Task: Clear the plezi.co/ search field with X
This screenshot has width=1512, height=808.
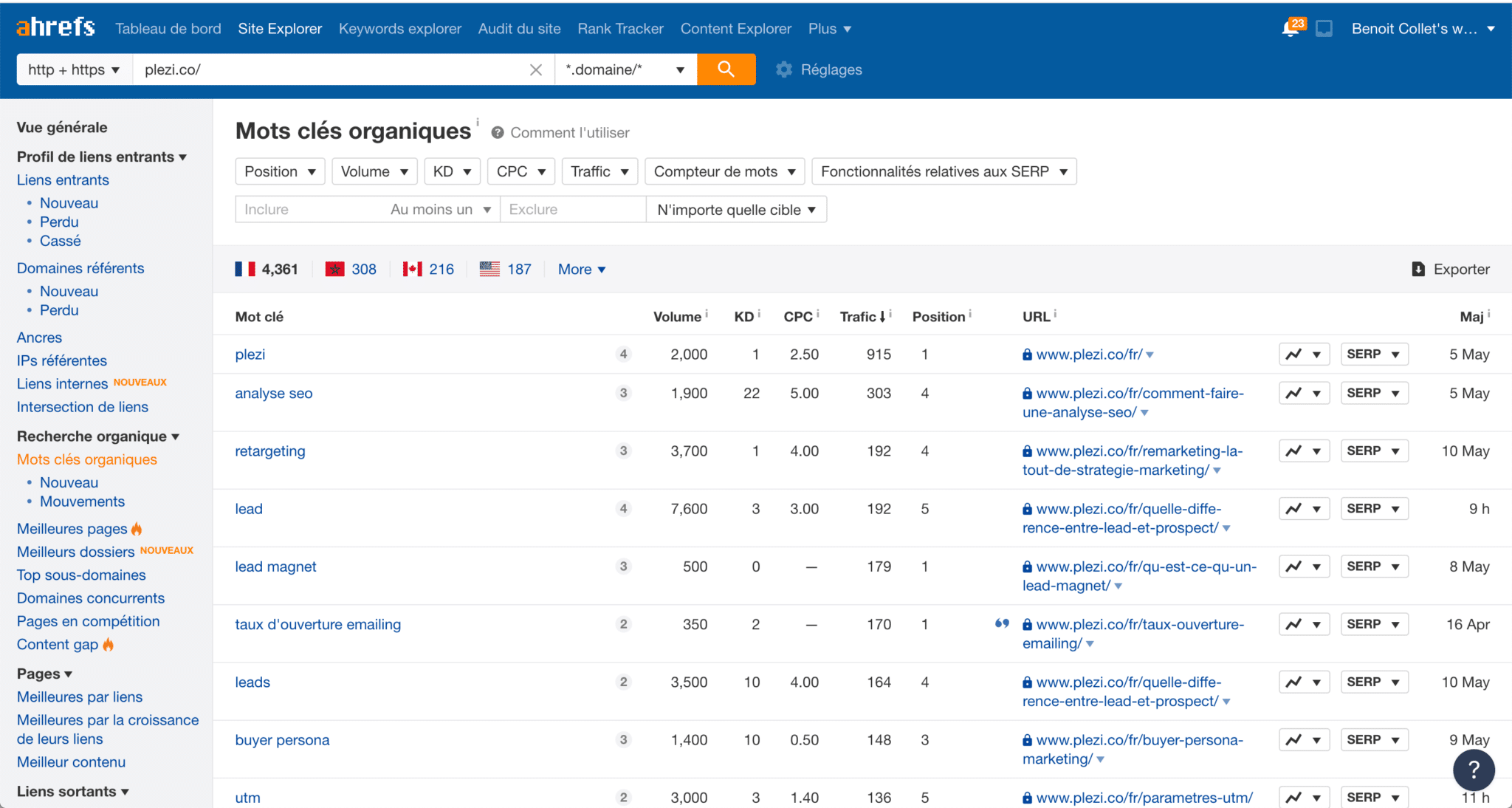Action: tap(536, 69)
